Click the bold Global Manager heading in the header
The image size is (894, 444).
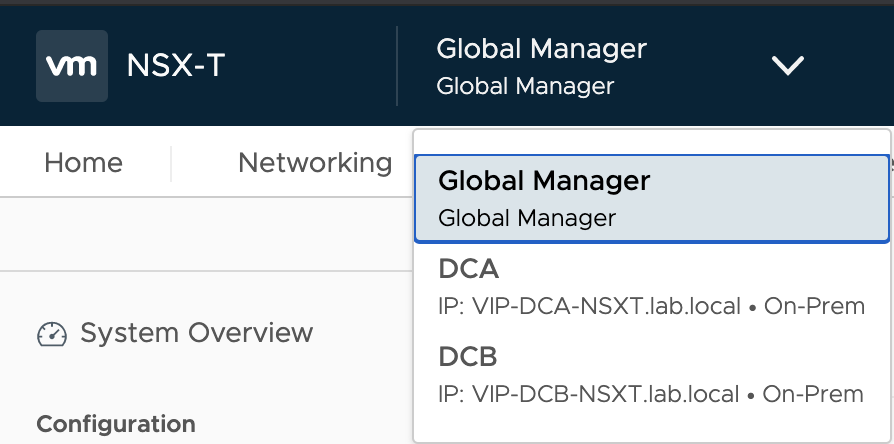[x=542, y=49]
